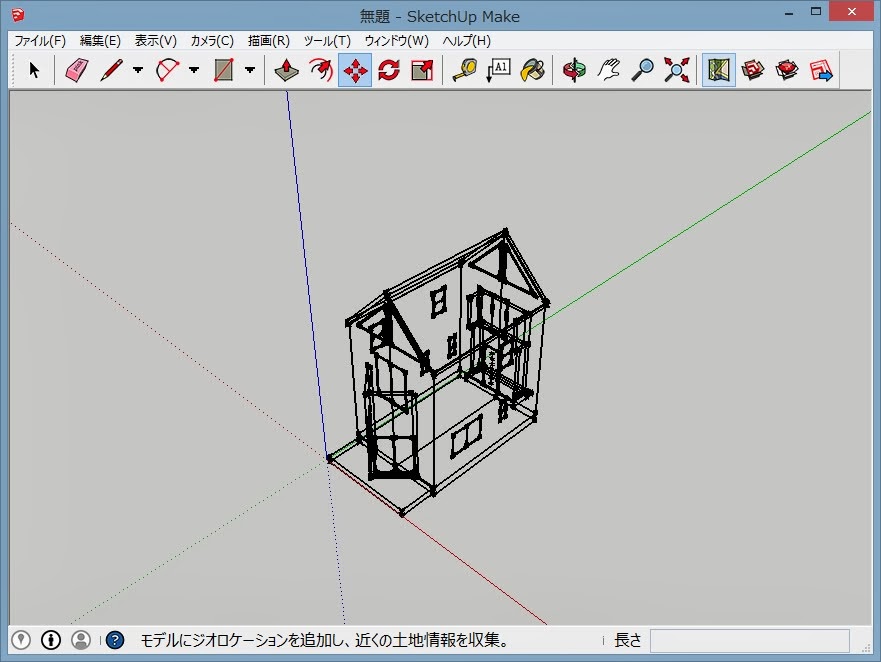Activate the Orbit camera tool
The width and height of the screenshot is (881, 662).
574,70
